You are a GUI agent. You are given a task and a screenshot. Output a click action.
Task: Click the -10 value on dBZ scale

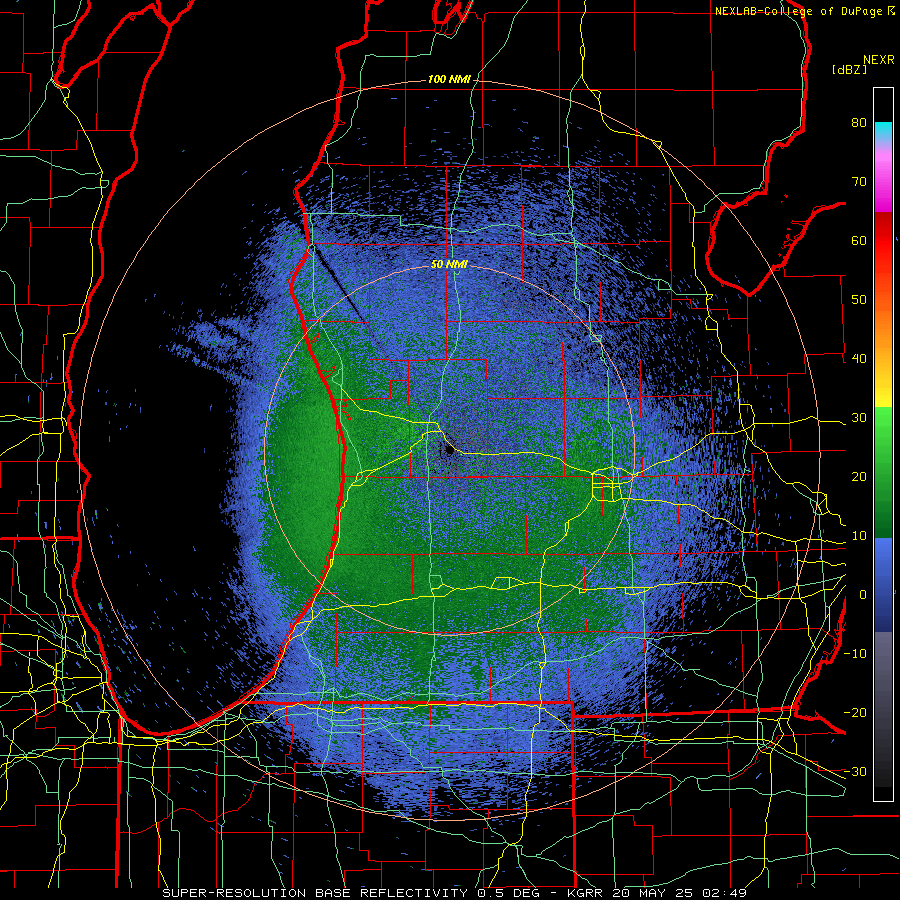tap(855, 654)
